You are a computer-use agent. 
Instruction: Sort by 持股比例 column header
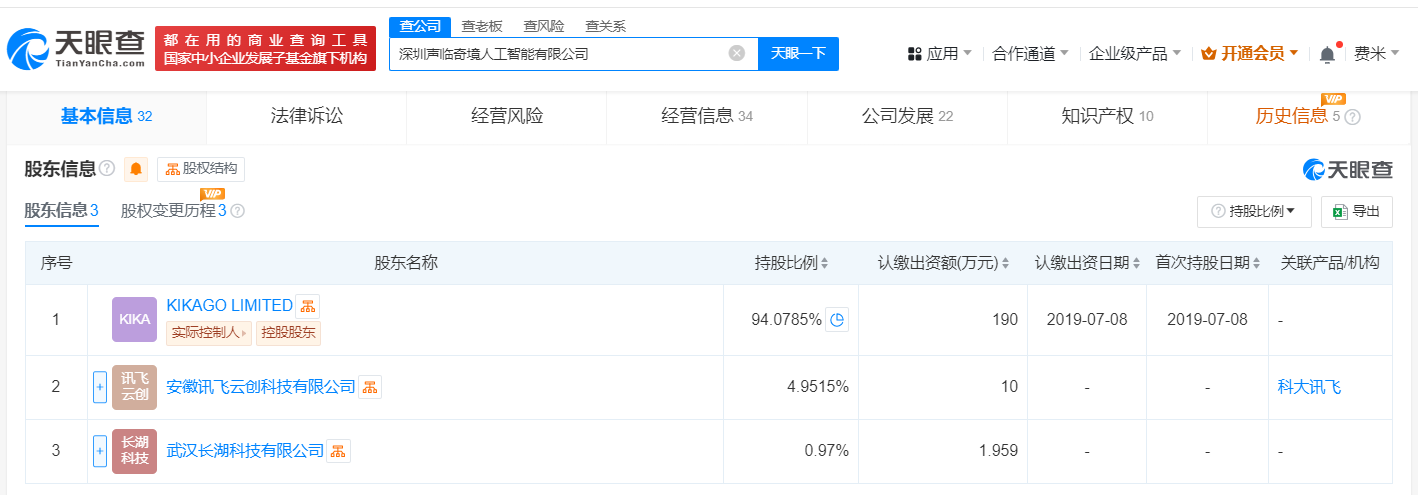coord(792,263)
